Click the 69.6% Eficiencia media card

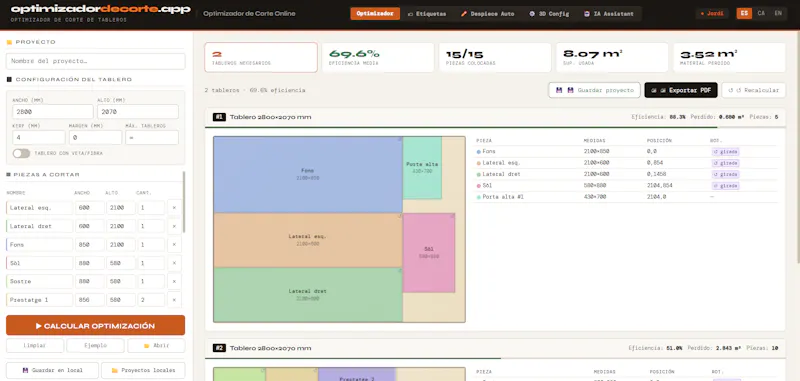coord(378,57)
